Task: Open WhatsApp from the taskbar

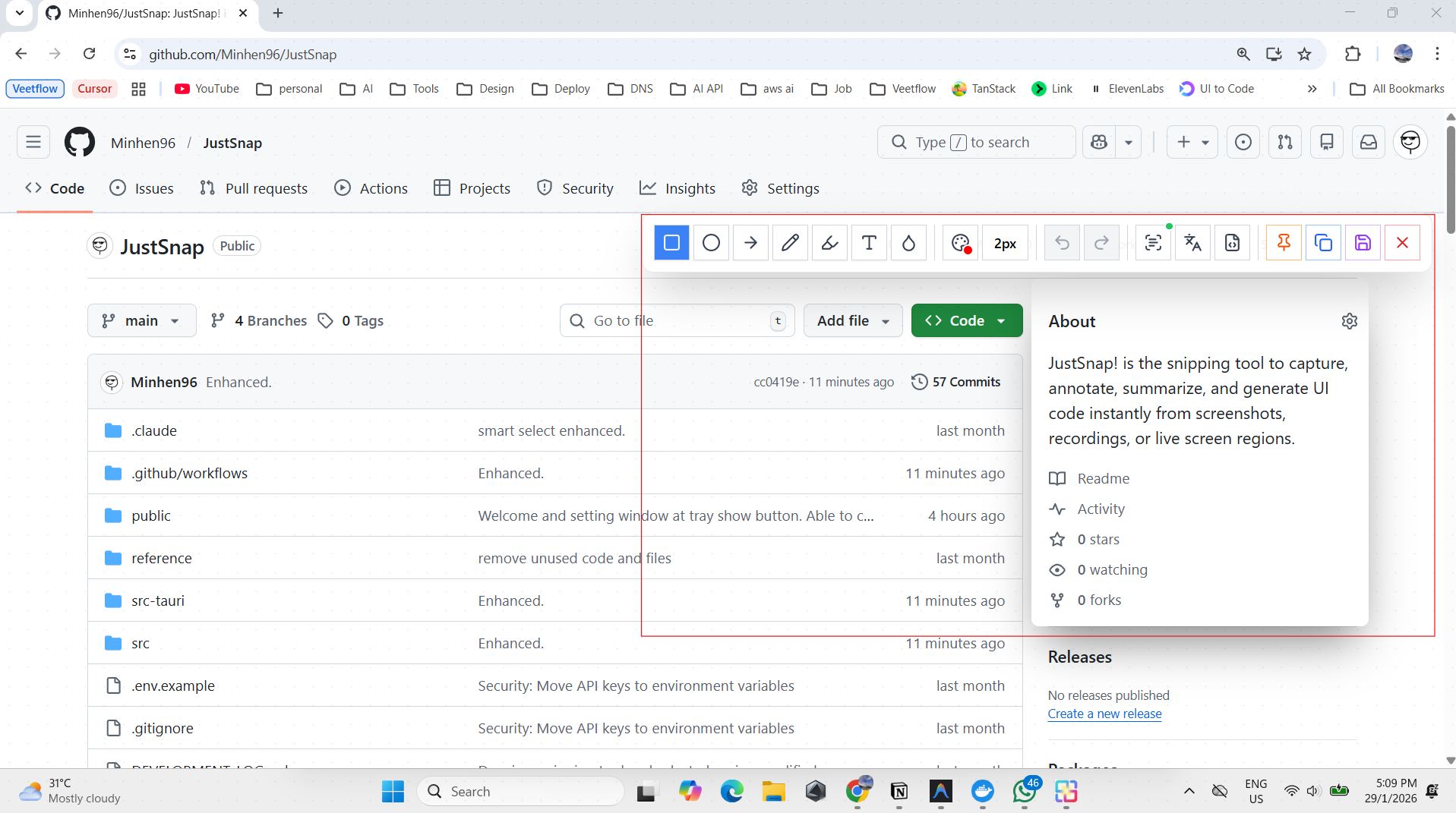Action: pyautogui.click(x=1024, y=791)
